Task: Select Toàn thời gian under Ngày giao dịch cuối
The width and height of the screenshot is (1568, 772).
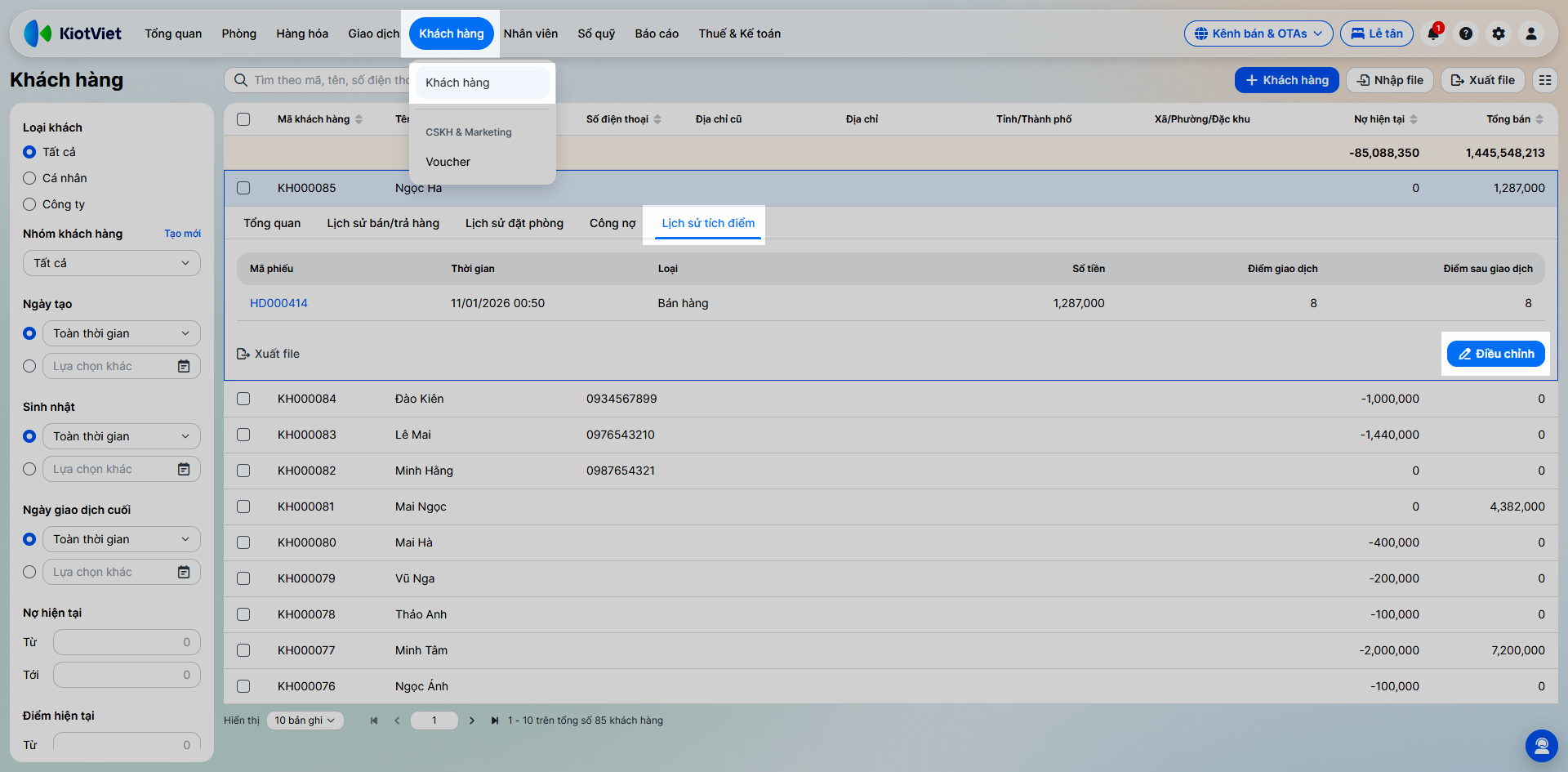Action: 29,539
